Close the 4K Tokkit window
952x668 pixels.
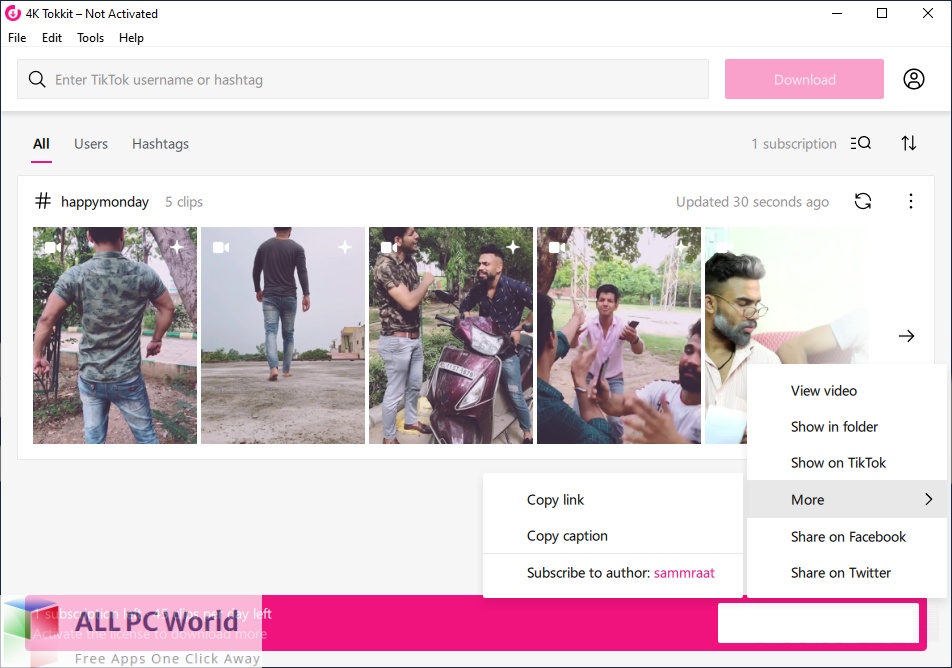(928, 13)
